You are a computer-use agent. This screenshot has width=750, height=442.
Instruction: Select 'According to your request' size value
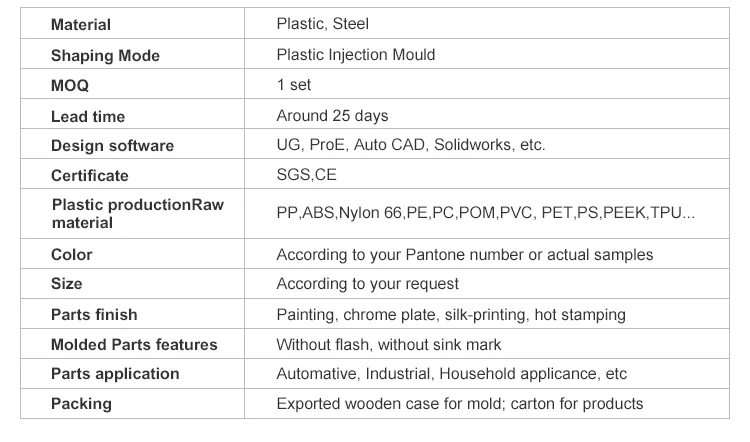tap(367, 284)
